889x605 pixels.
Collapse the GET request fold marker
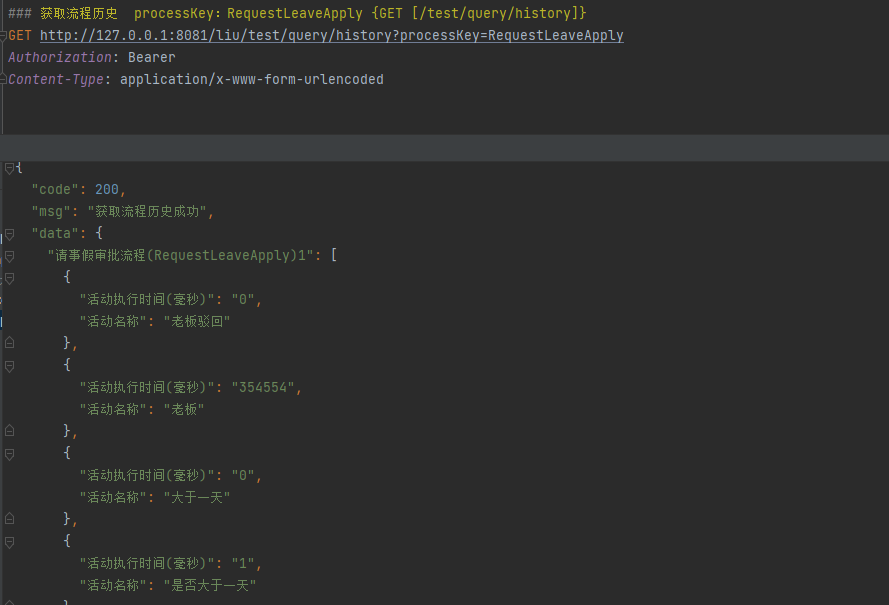click(3, 36)
